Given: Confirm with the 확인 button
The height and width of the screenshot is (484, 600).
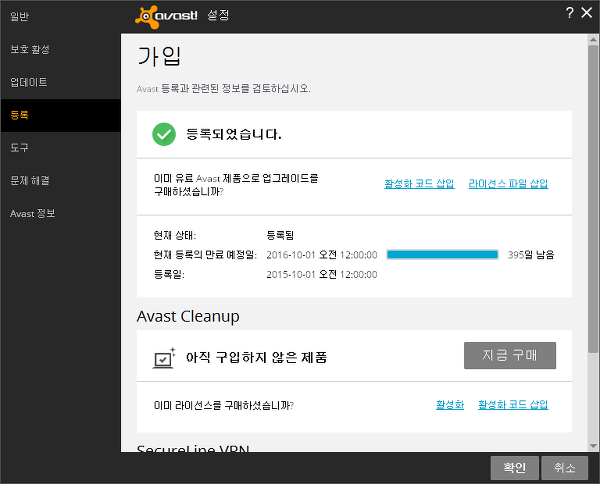Looking at the screenshot, I should [x=515, y=468].
